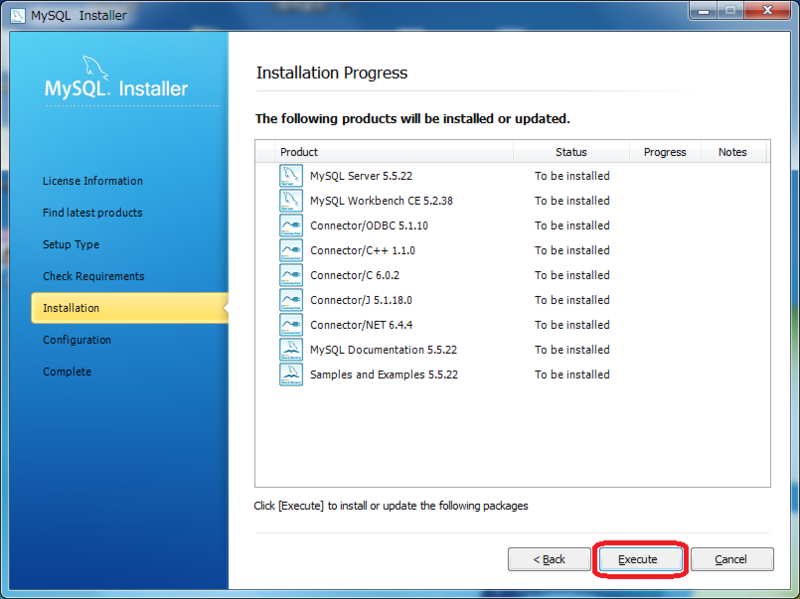Click Connector/J's To be installed status

pyautogui.click(x=572, y=300)
